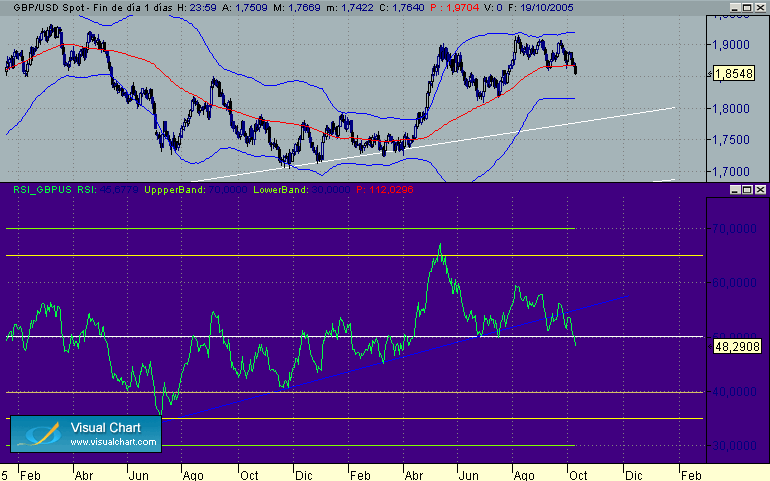
Task: Click the 1,8000 price axis label
Action: click(731, 109)
